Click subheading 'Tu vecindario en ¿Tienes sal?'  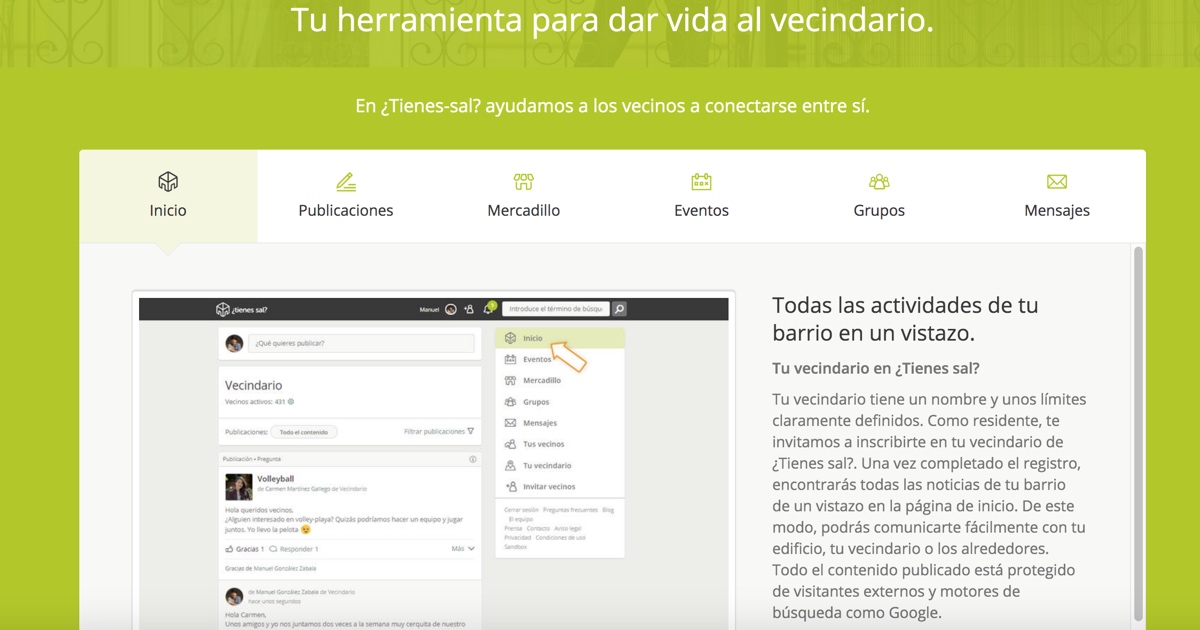coord(876,368)
